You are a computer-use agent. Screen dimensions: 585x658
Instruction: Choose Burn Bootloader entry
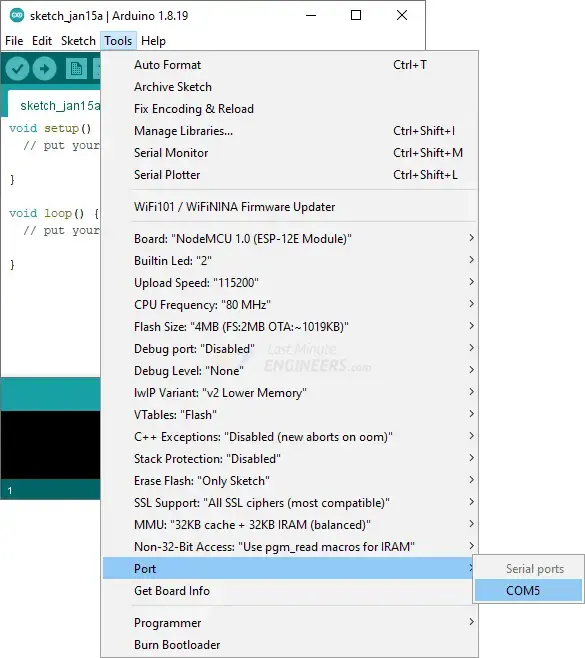tap(290, 645)
